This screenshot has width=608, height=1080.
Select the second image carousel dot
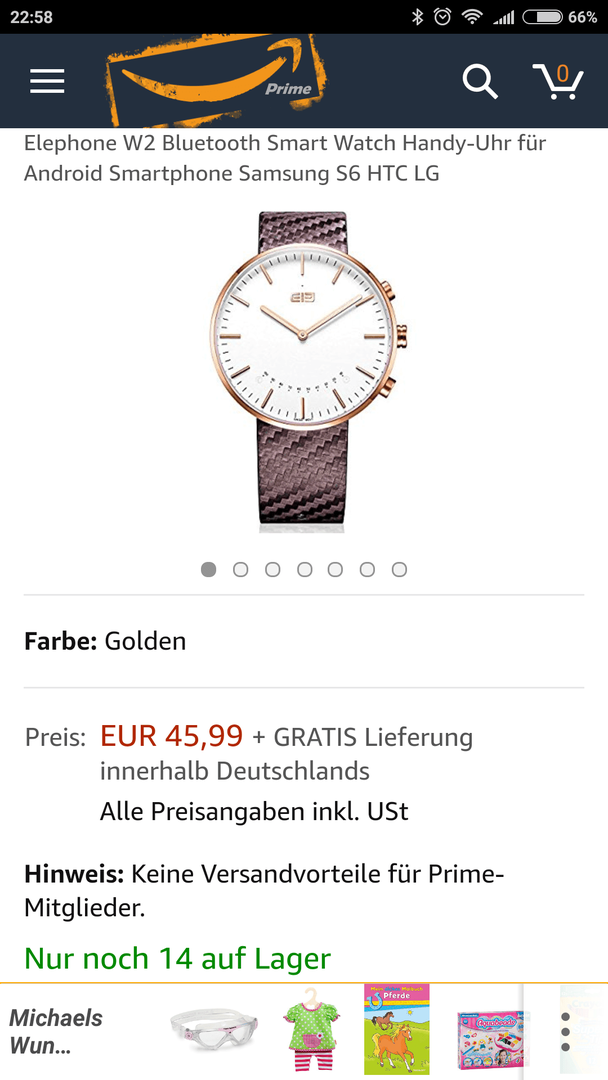pos(240,570)
